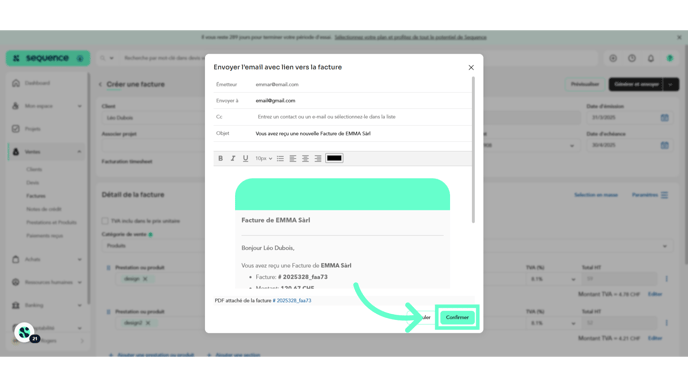This screenshot has width=688, height=387.
Task: Open Devis under Ventes
Action: tap(32, 183)
